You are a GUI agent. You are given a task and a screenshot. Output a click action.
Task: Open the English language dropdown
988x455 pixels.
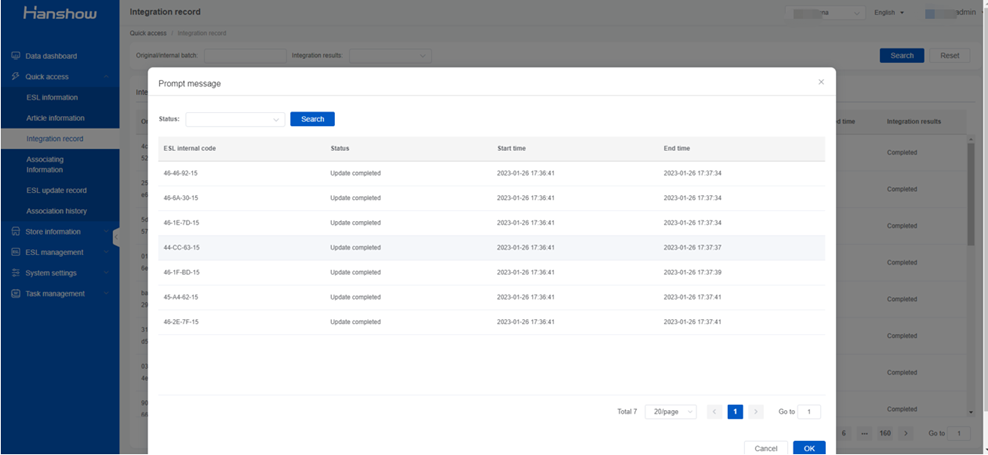point(889,13)
